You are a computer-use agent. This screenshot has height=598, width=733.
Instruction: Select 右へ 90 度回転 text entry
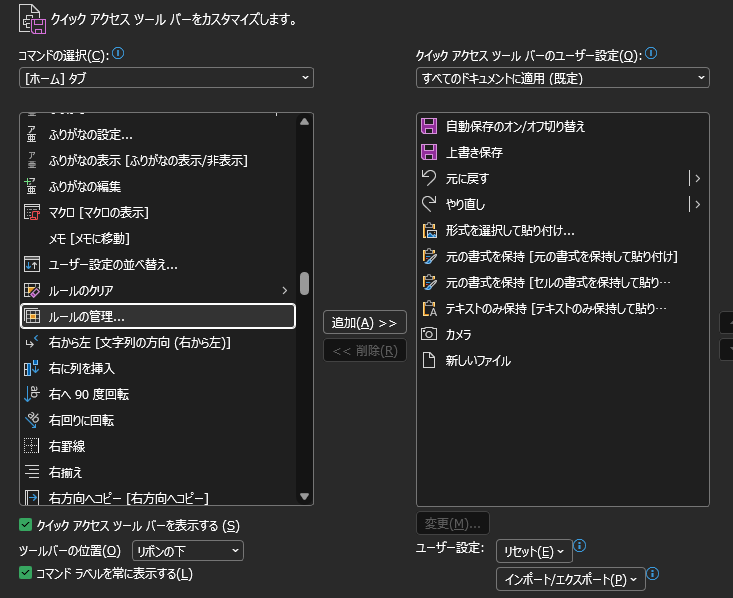click(x=89, y=395)
